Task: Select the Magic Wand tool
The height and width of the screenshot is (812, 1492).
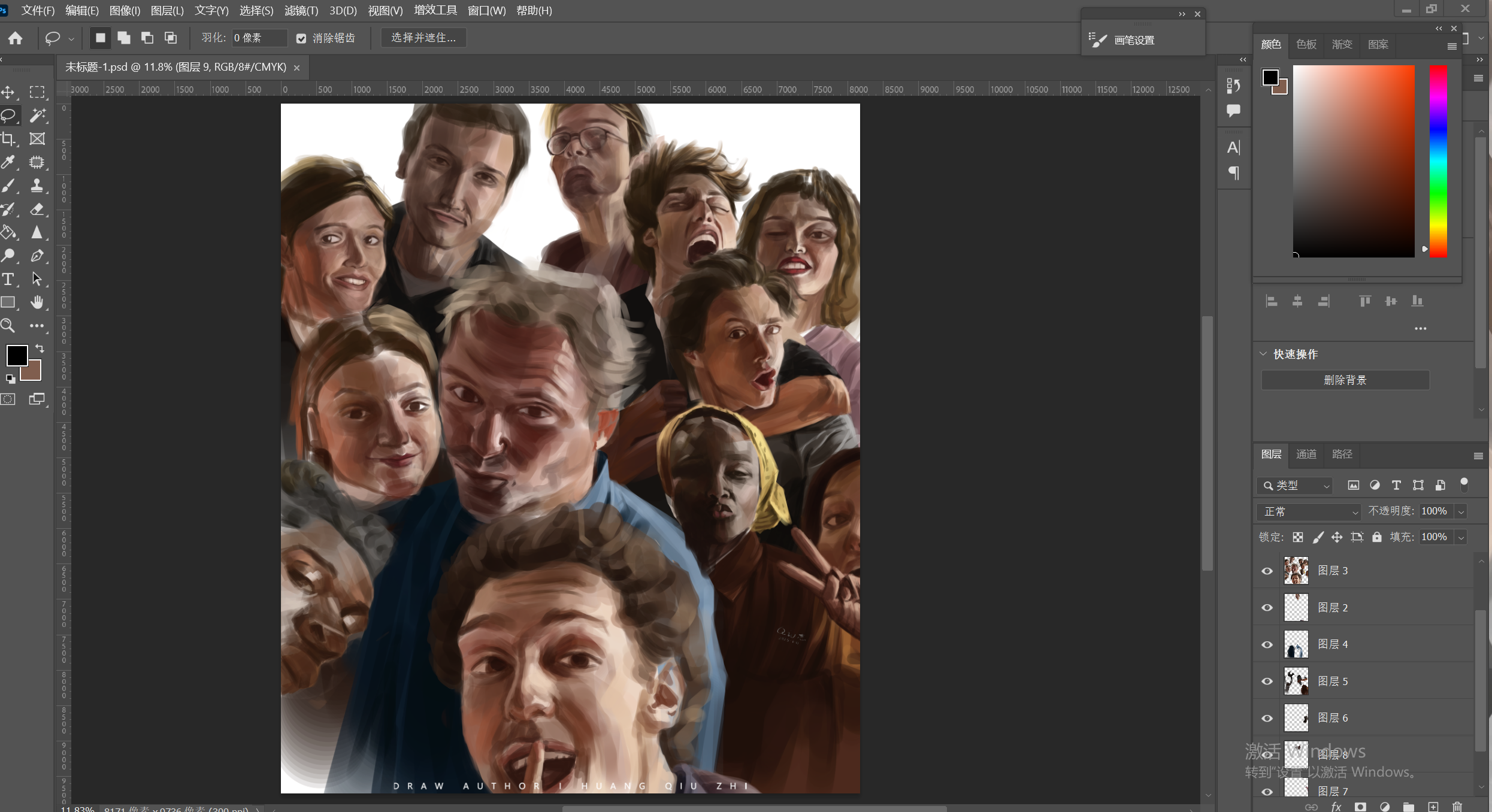Action: click(37, 115)
